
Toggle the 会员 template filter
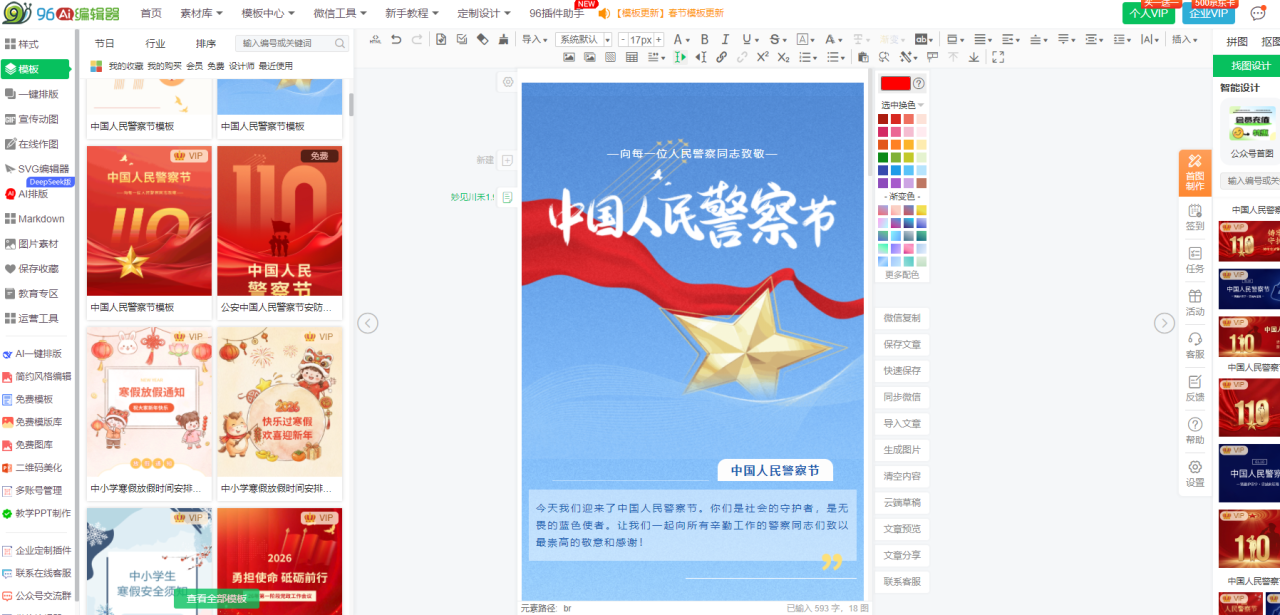pos(194,66)
